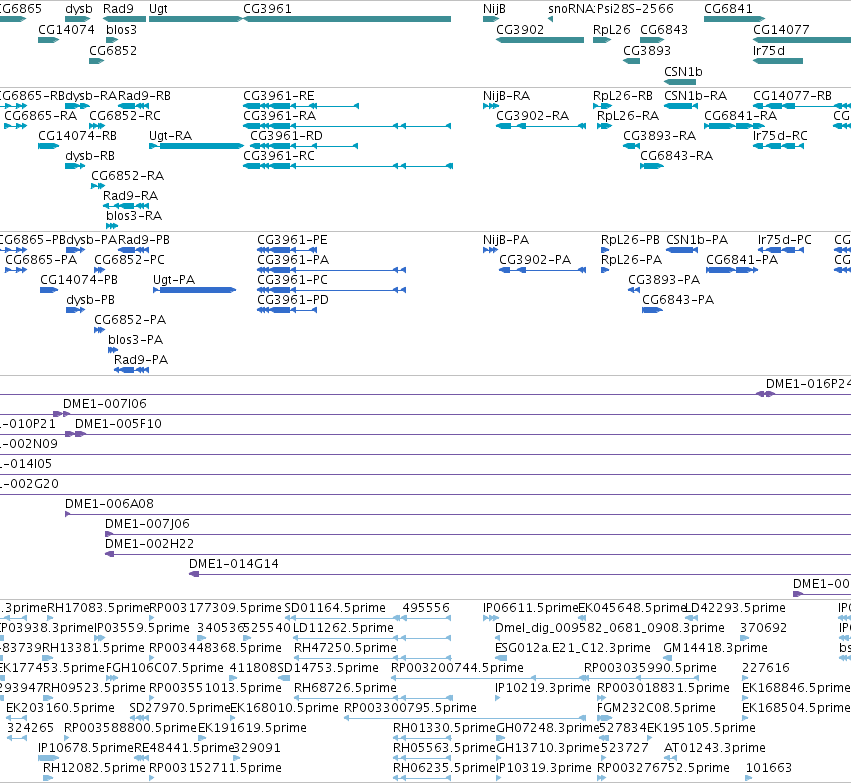Open the CSN1b-RA transcript label
851x783 pixels.
695,96
